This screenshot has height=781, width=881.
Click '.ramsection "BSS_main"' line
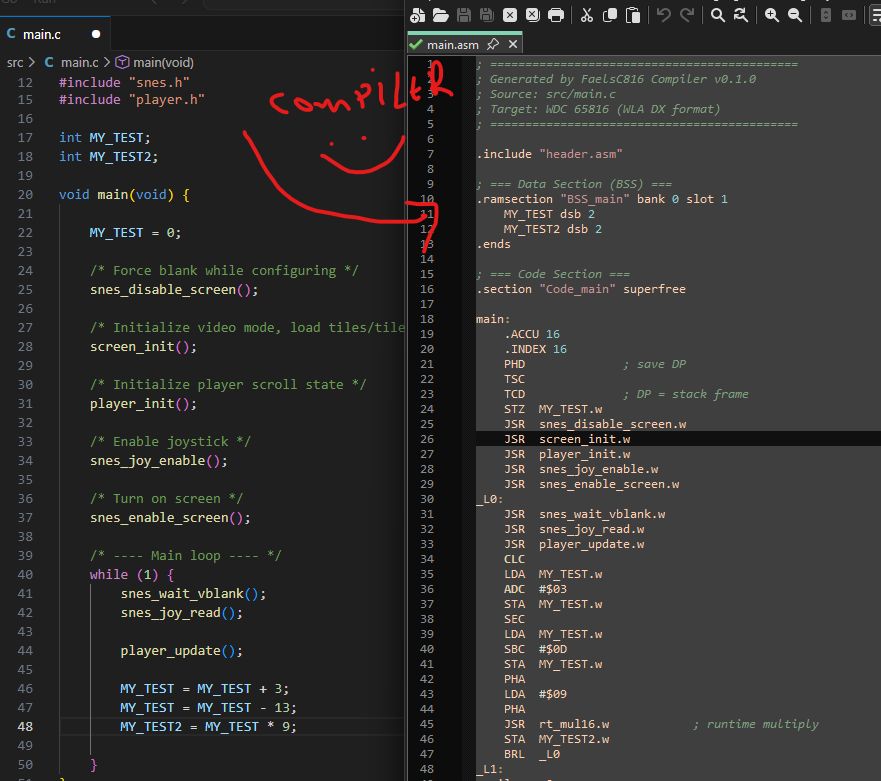[x=602, y=199]
